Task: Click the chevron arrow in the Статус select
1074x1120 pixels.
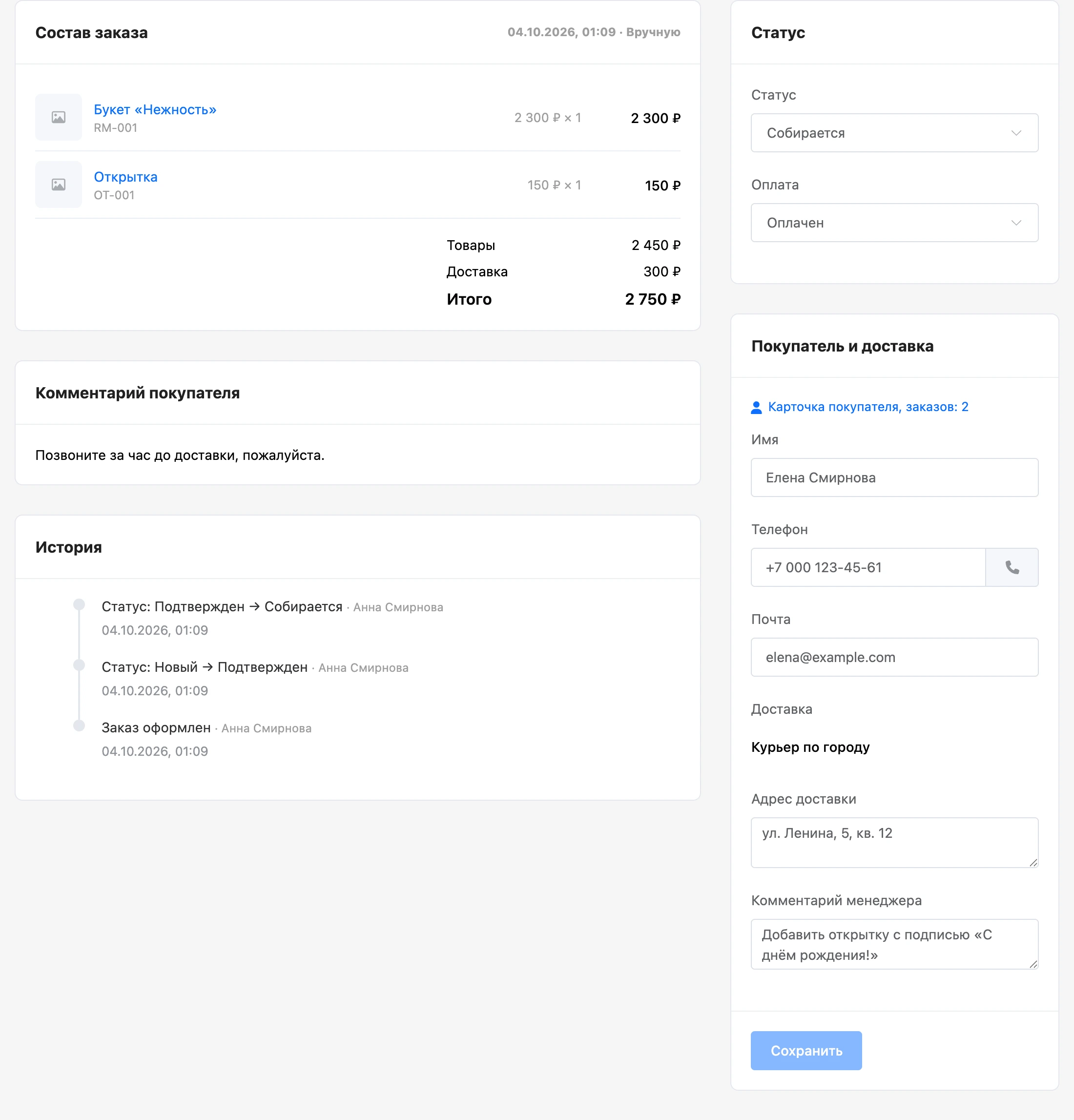Action: pyautogui.click(x=1016, y=133)
